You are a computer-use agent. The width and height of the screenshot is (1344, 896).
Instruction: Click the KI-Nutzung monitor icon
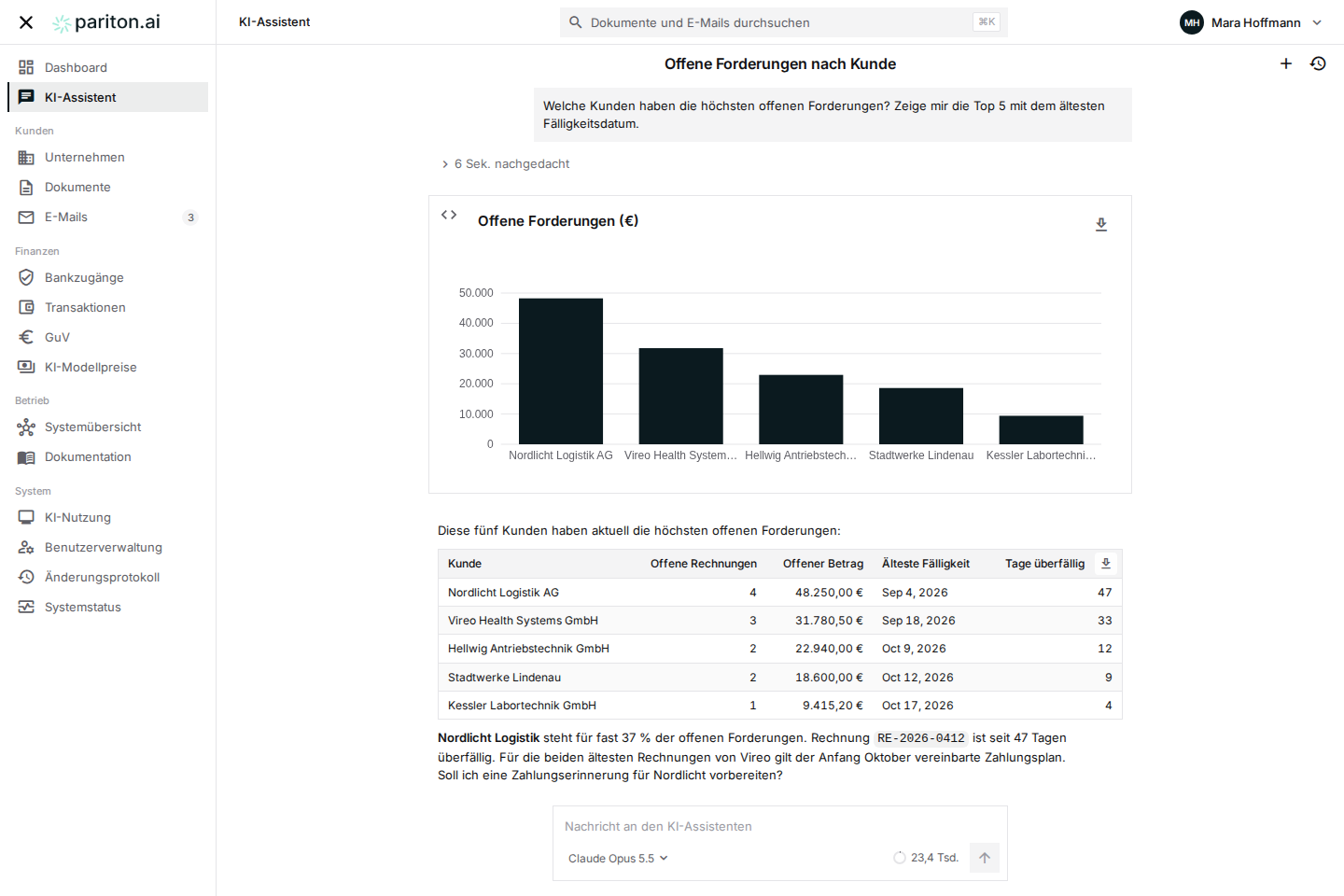point(26,517)
